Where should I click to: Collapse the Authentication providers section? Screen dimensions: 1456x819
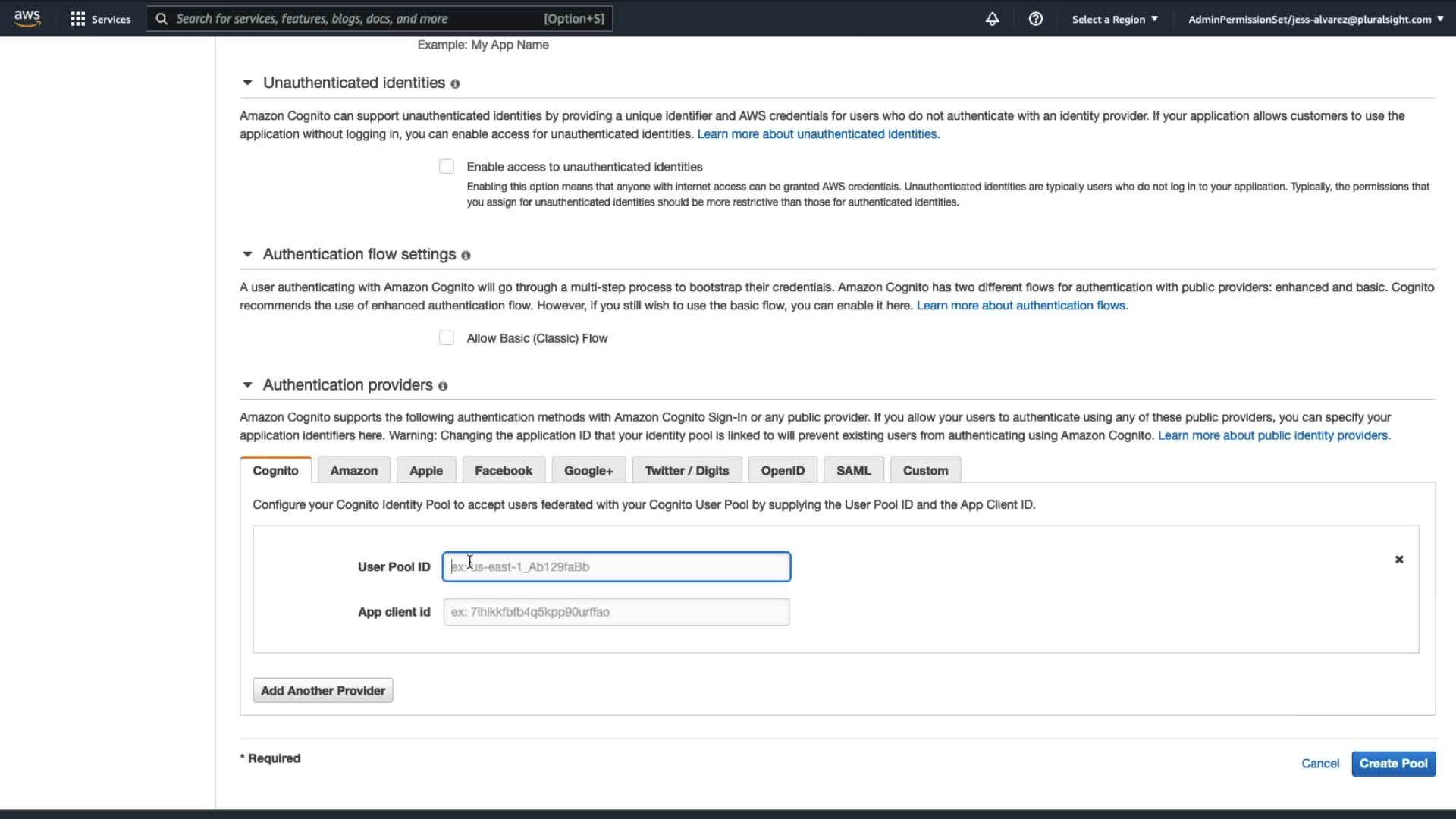tap(247, 385)
